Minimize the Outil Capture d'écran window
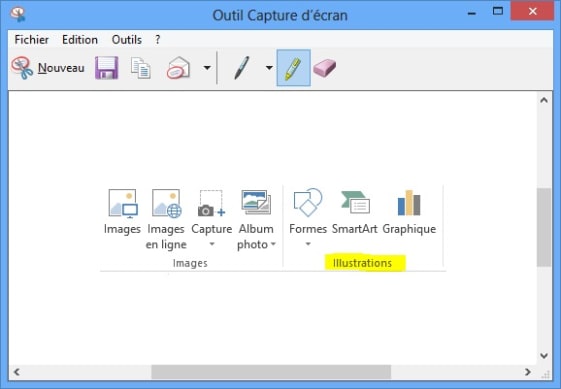The height and width of the screenshot is (389, 561). click(472, 13)
